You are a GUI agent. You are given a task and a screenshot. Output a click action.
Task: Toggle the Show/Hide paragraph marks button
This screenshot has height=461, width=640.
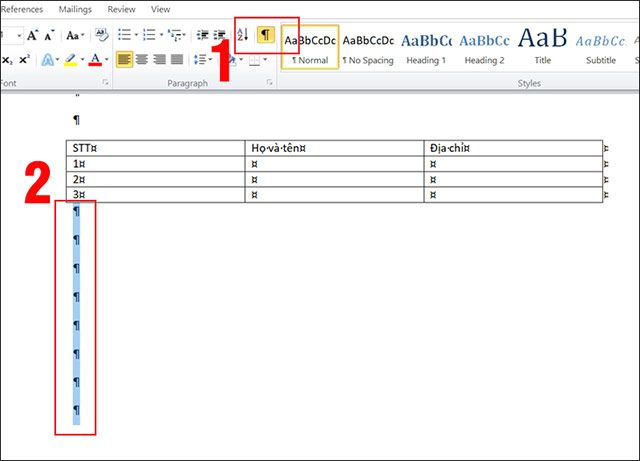[265, 35]
